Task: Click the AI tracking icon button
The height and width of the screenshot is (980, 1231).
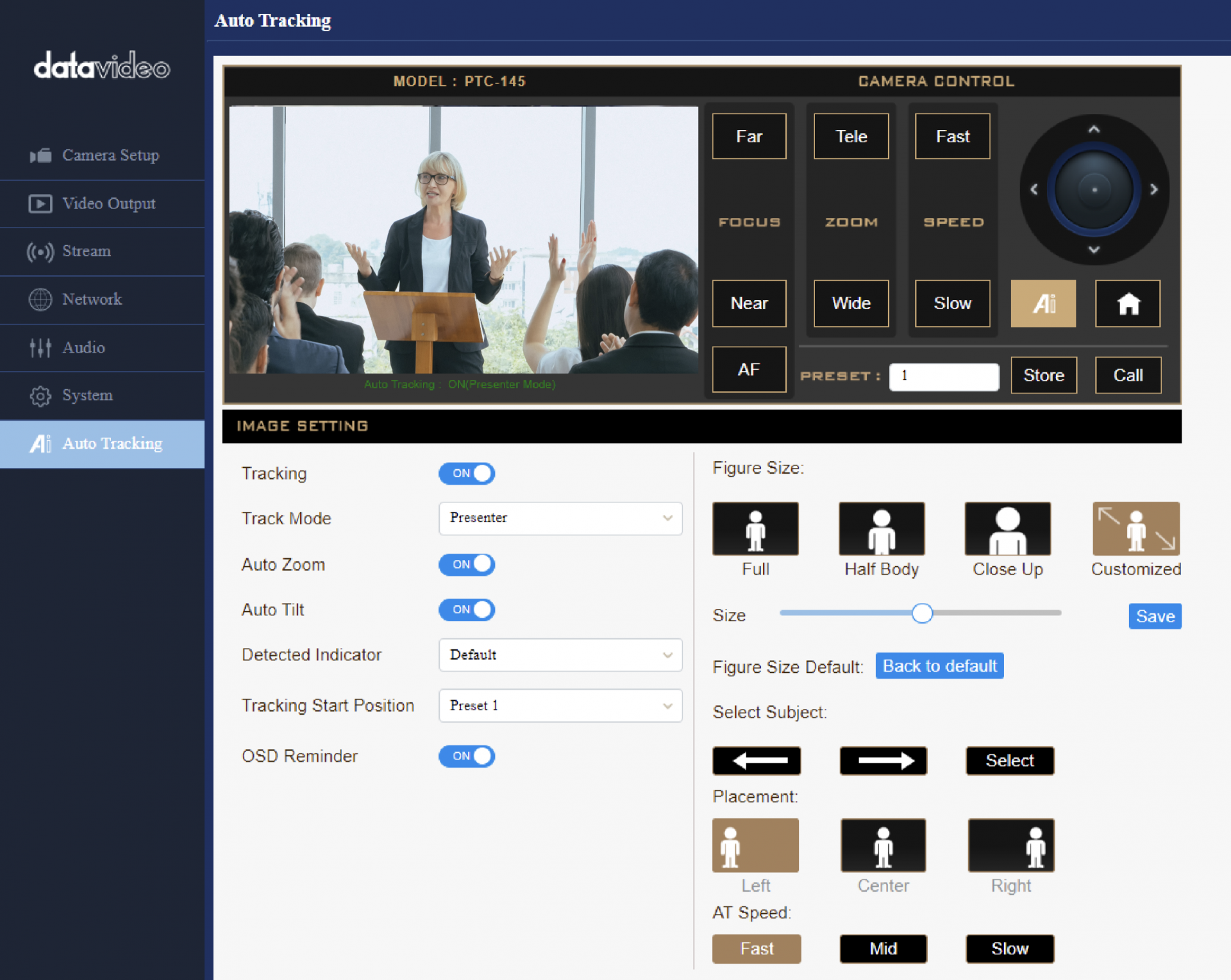Action: pyautogui.click(x=1043, y=303)
